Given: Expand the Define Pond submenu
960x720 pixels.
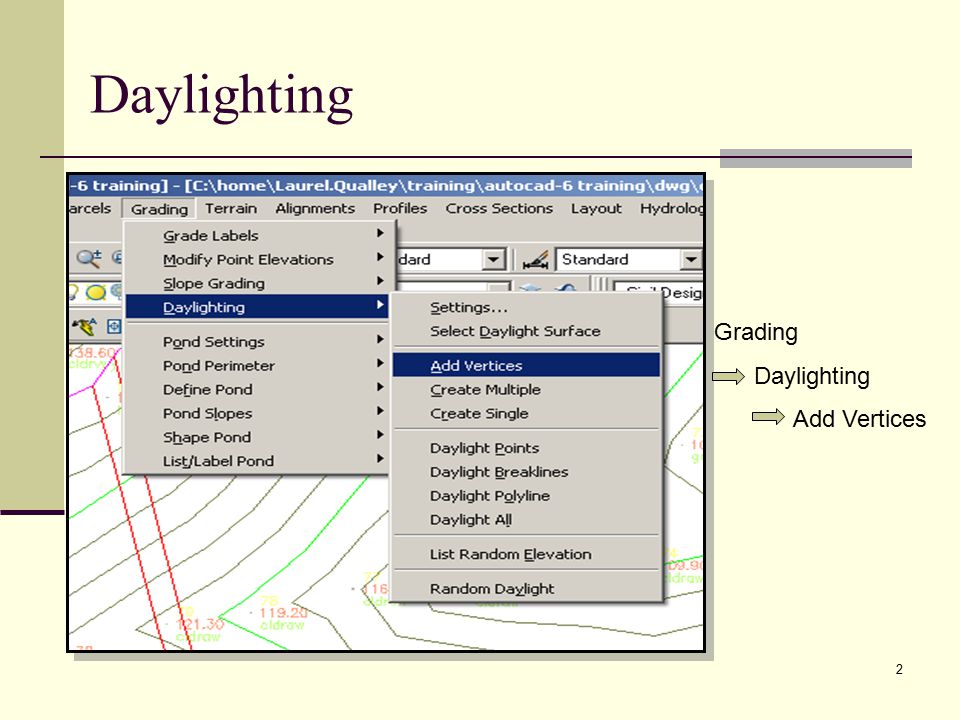Looking at the screenshot, I should pos(257,389).
